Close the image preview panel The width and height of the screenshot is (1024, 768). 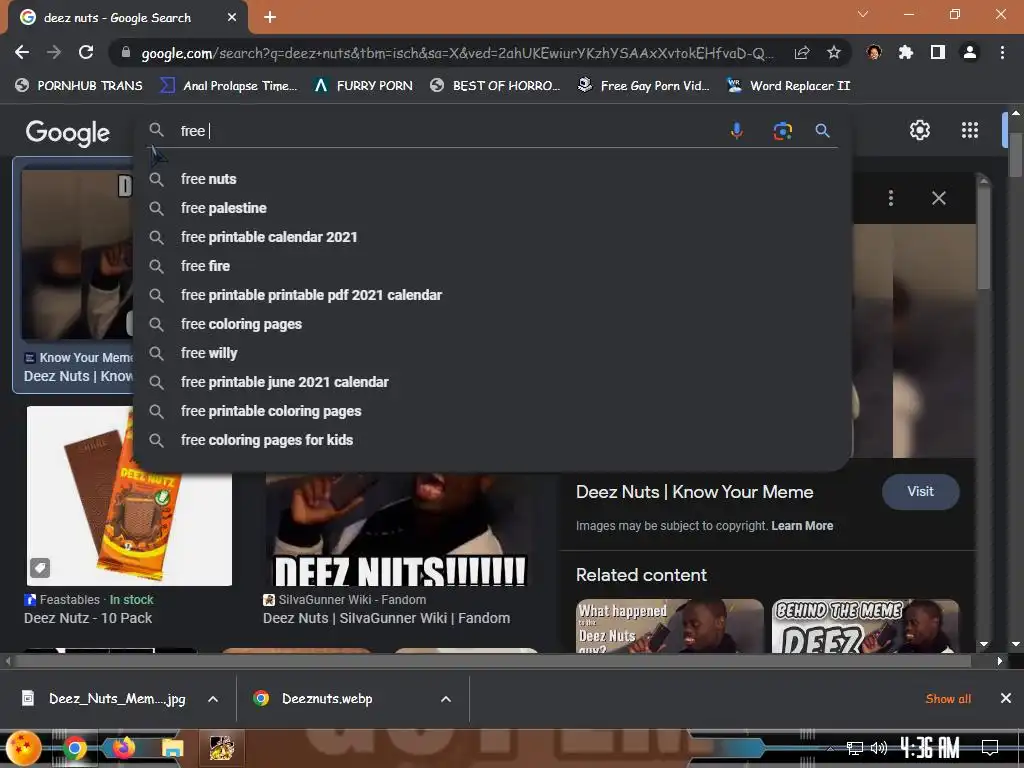click(938, 198)
